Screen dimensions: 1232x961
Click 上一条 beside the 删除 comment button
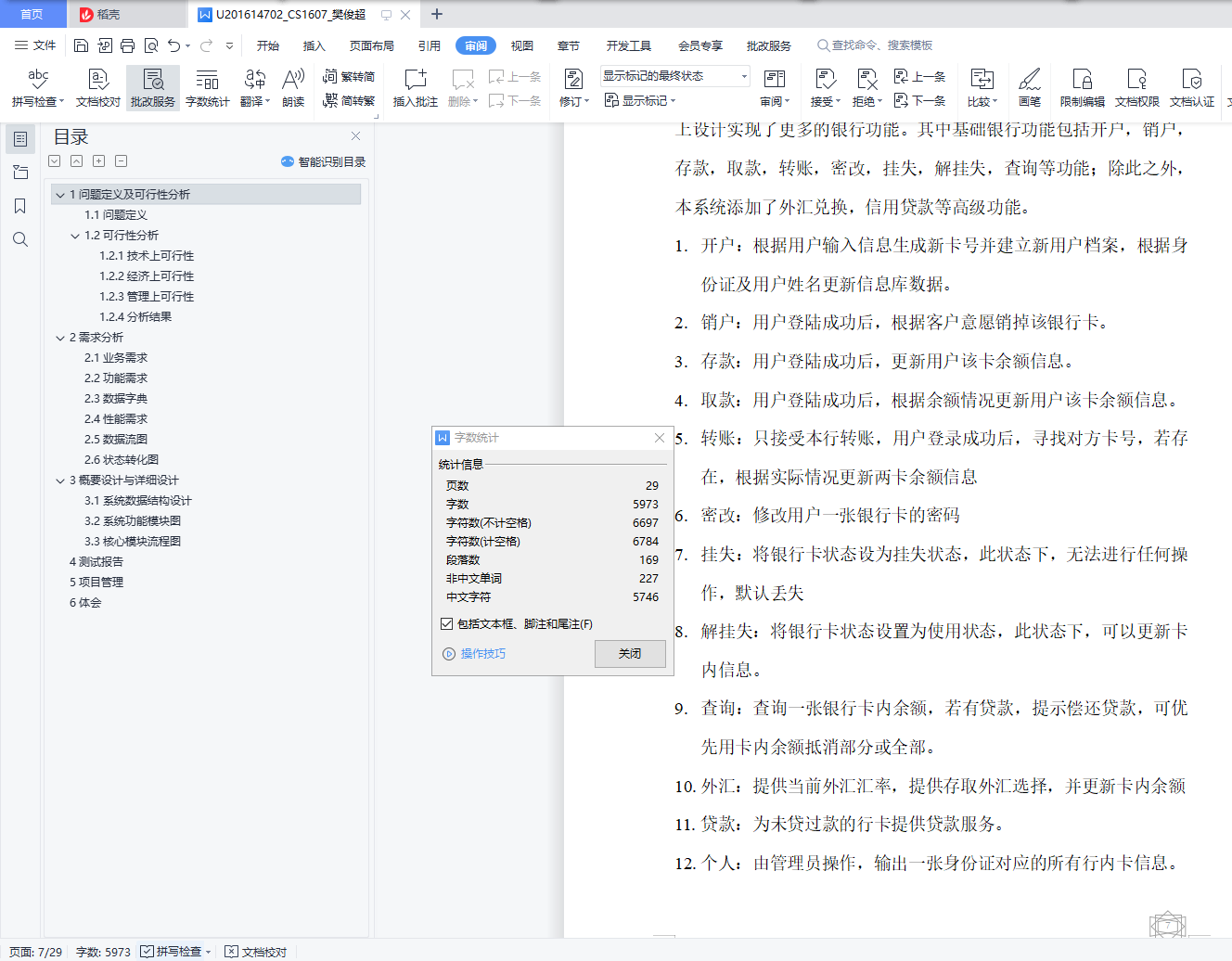tap(515, 77)
